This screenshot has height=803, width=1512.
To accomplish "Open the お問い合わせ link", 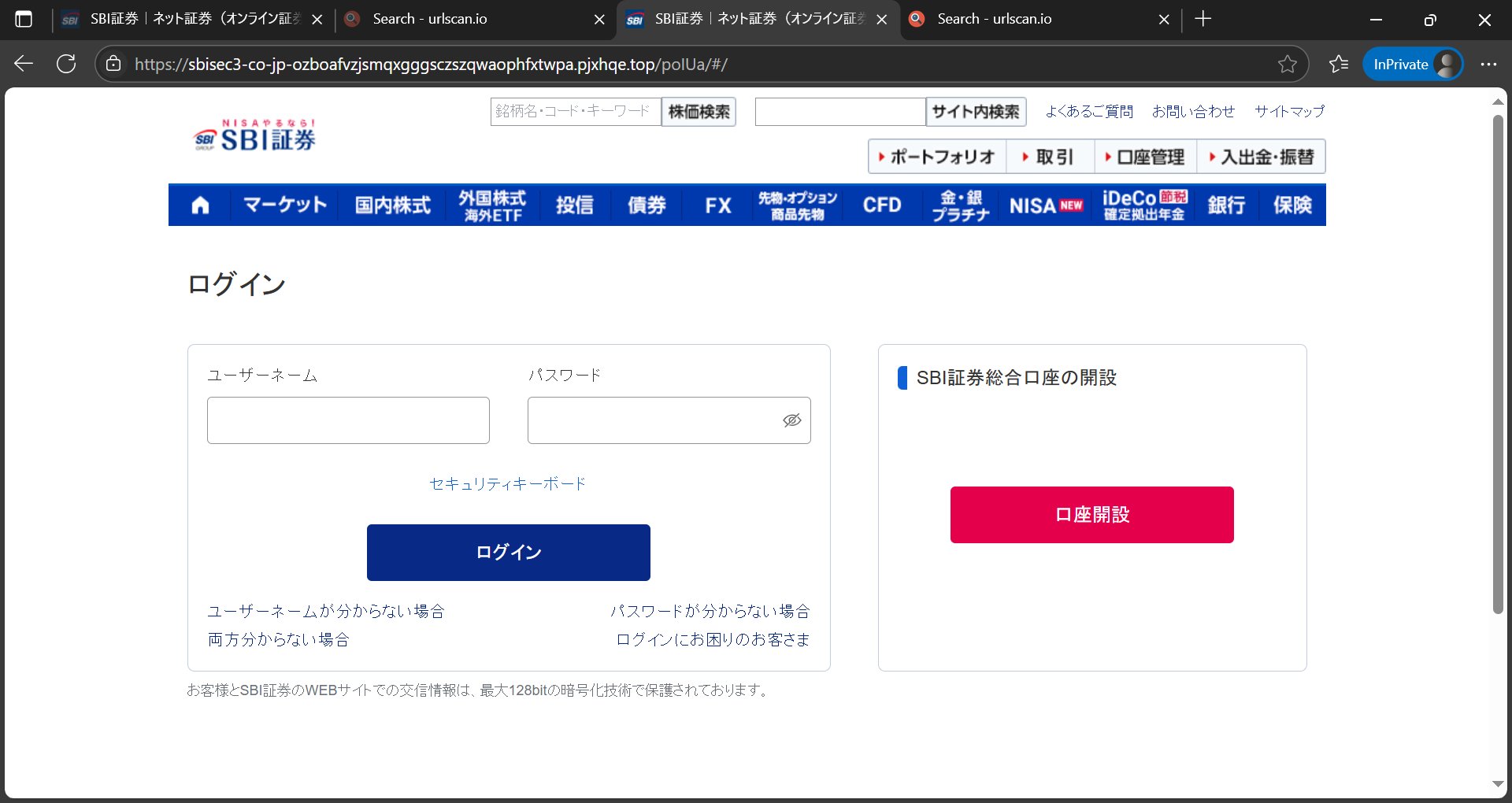I will click(x=1193, y=112).
